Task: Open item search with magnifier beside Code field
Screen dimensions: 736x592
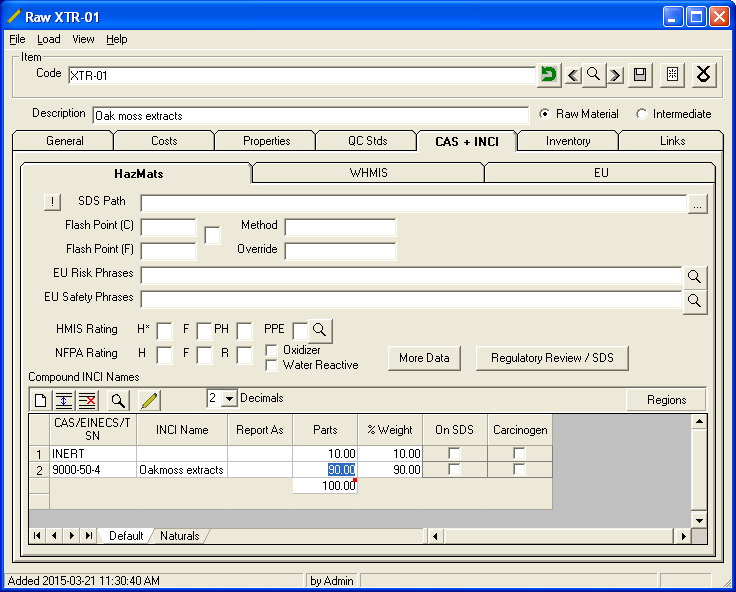Action: (x=593, y=74)
